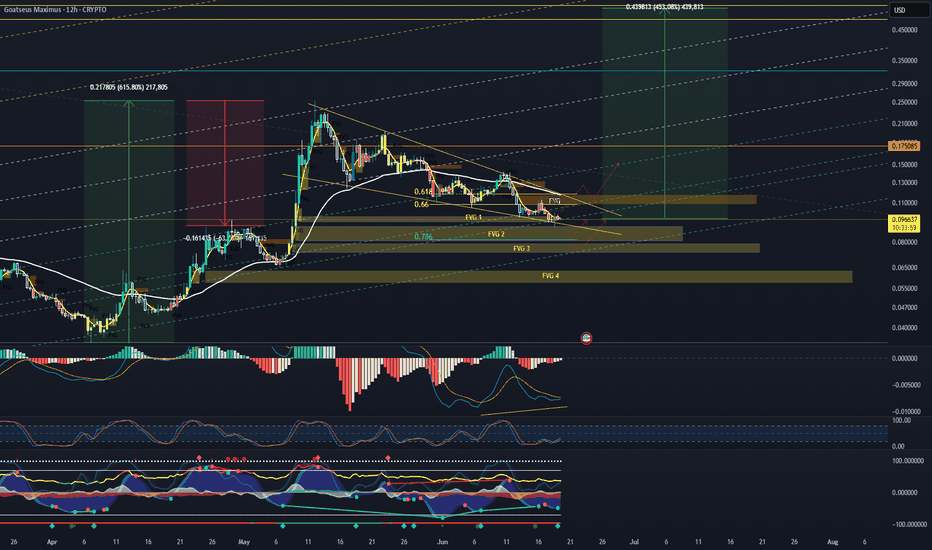Viewport: 932px width, 550px height.
Task: Select the orange 0.175085 price label
Action: (903, 146)
